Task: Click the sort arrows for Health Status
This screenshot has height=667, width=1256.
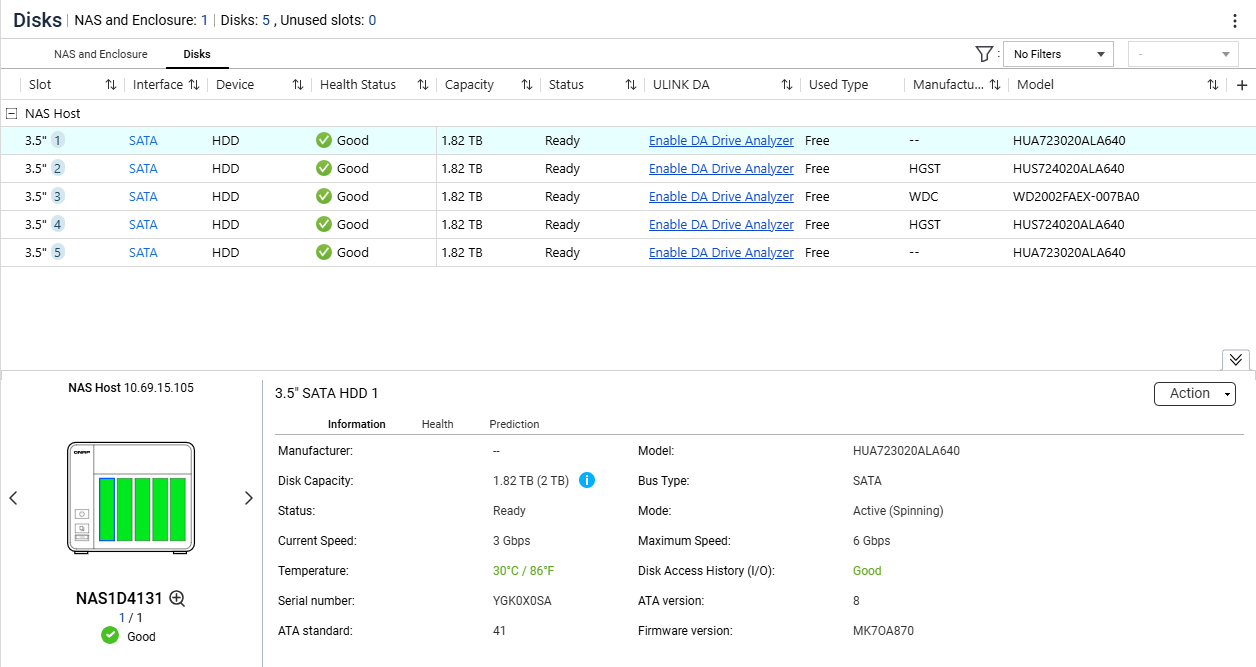Action: coord(423,85)
